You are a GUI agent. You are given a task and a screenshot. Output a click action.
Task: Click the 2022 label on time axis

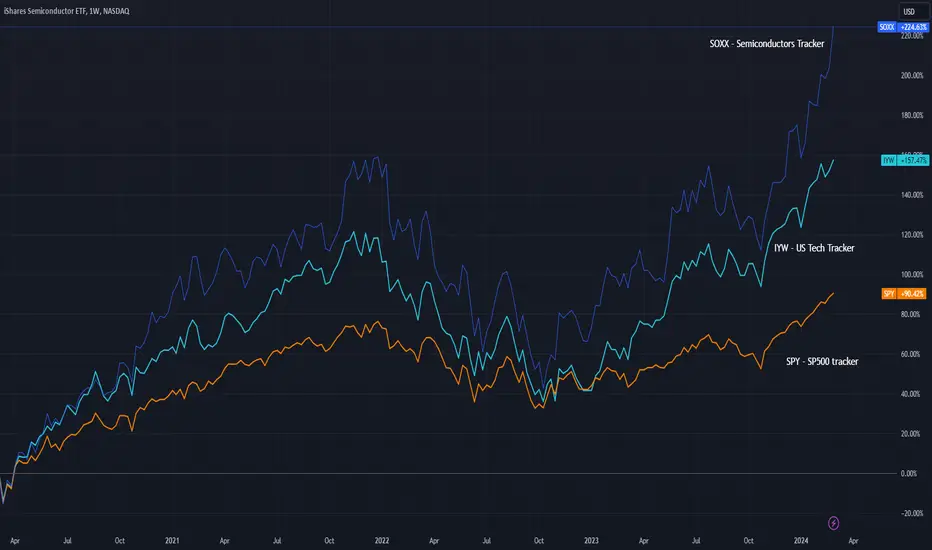pyautogui.click(x=382, y=540)
